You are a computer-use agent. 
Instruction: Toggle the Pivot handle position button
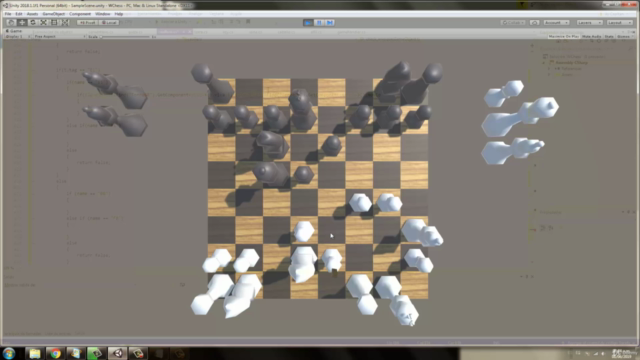point(87,22)
